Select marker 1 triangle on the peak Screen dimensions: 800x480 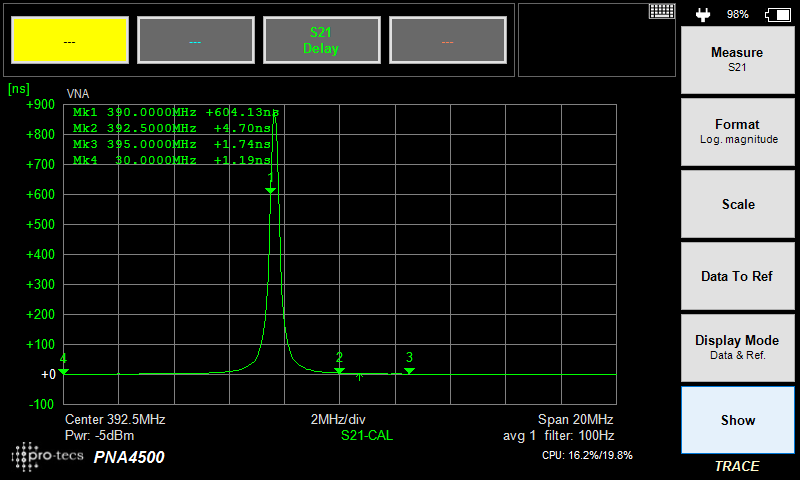click(x=270, y=189)
